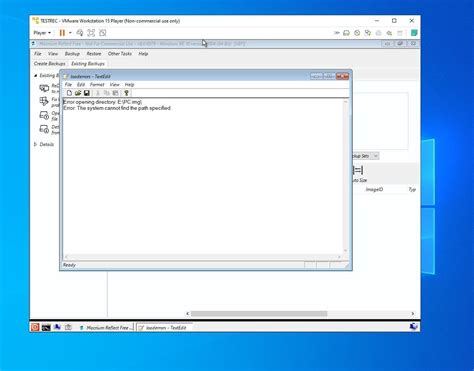Click the double-arrow icon in VMware toolbar

[x=337, y=33]
